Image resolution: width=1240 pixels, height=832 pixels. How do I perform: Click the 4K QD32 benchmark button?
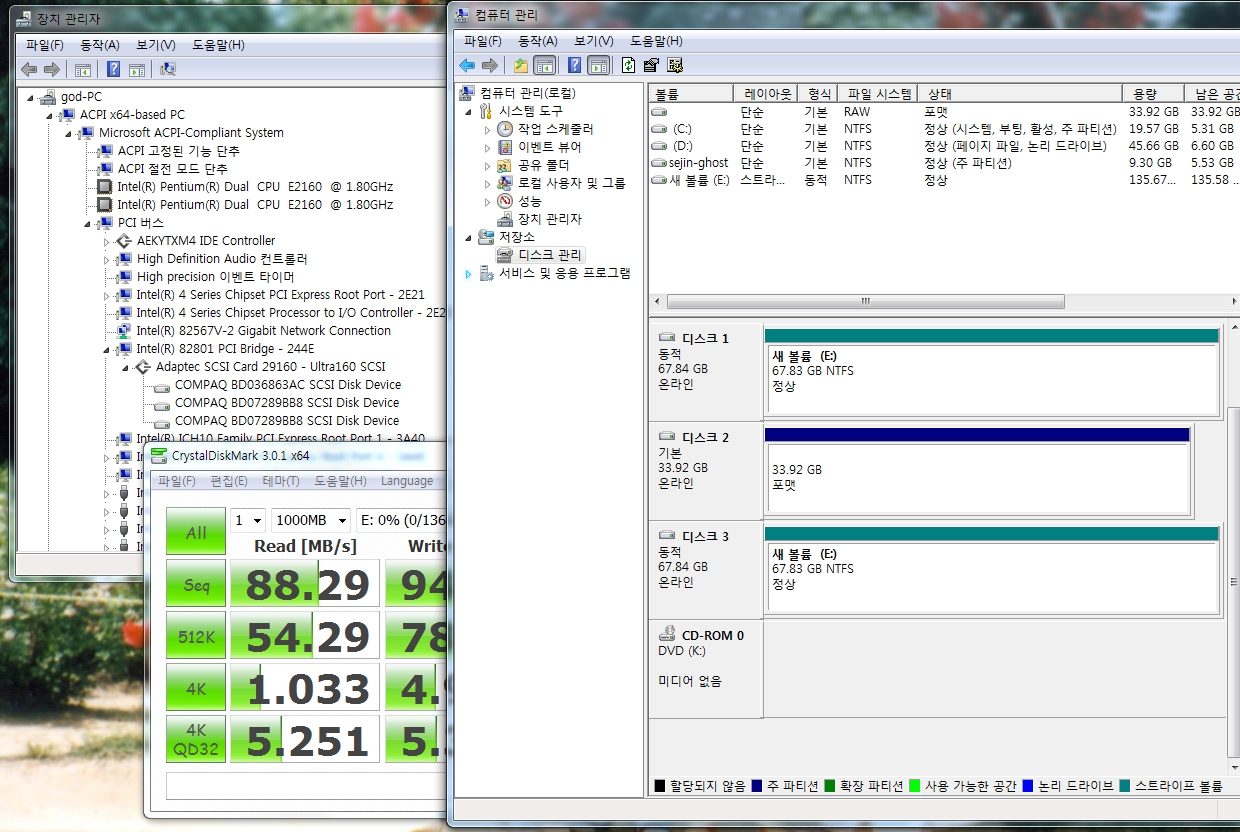[x=196, y=740]
